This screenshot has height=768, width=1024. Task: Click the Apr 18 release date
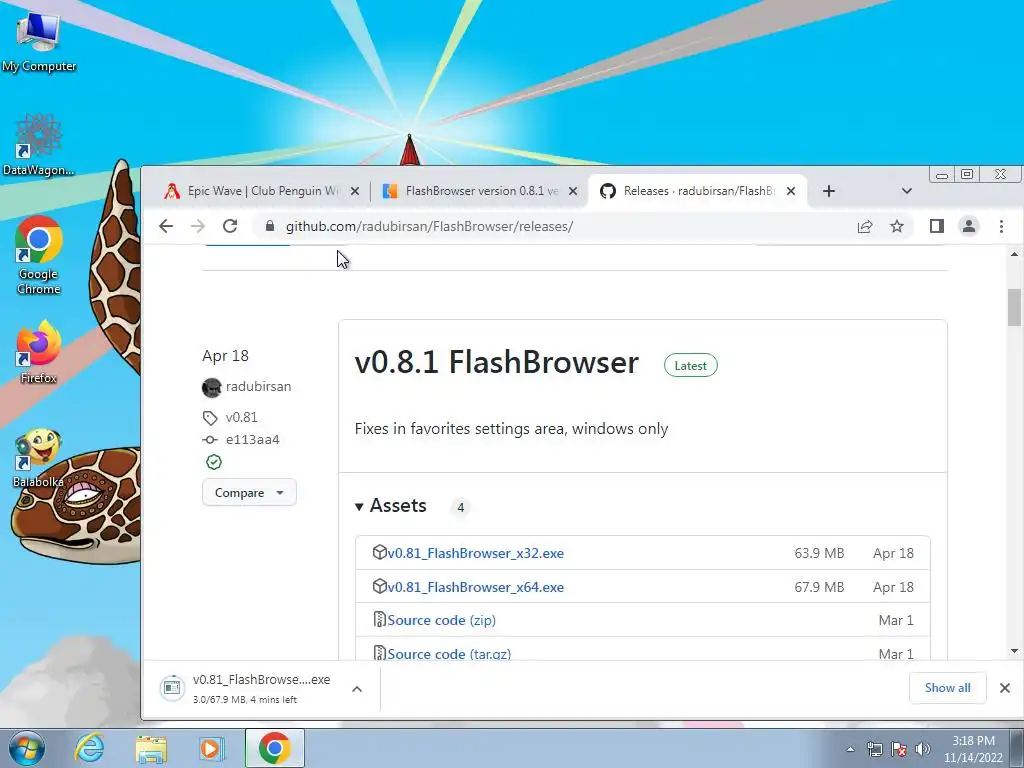225,356
